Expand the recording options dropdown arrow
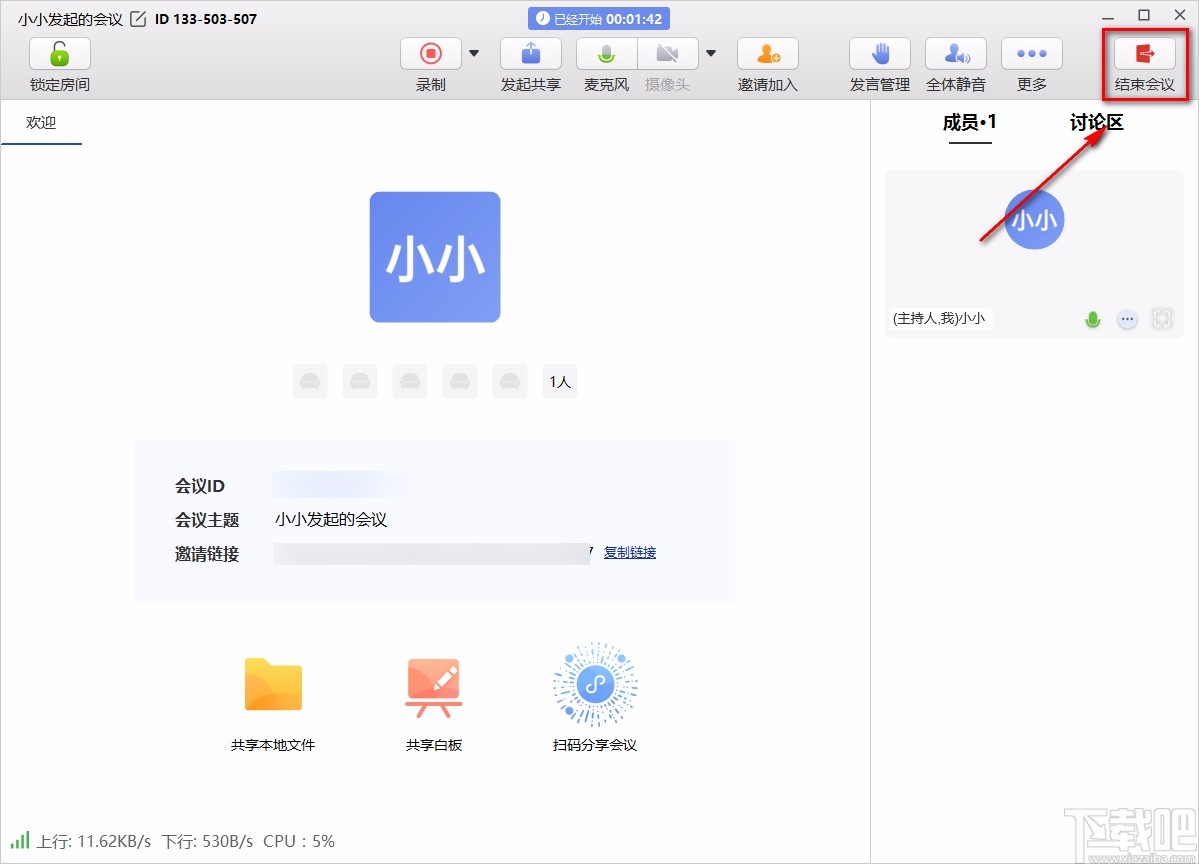 pos(473,53)
